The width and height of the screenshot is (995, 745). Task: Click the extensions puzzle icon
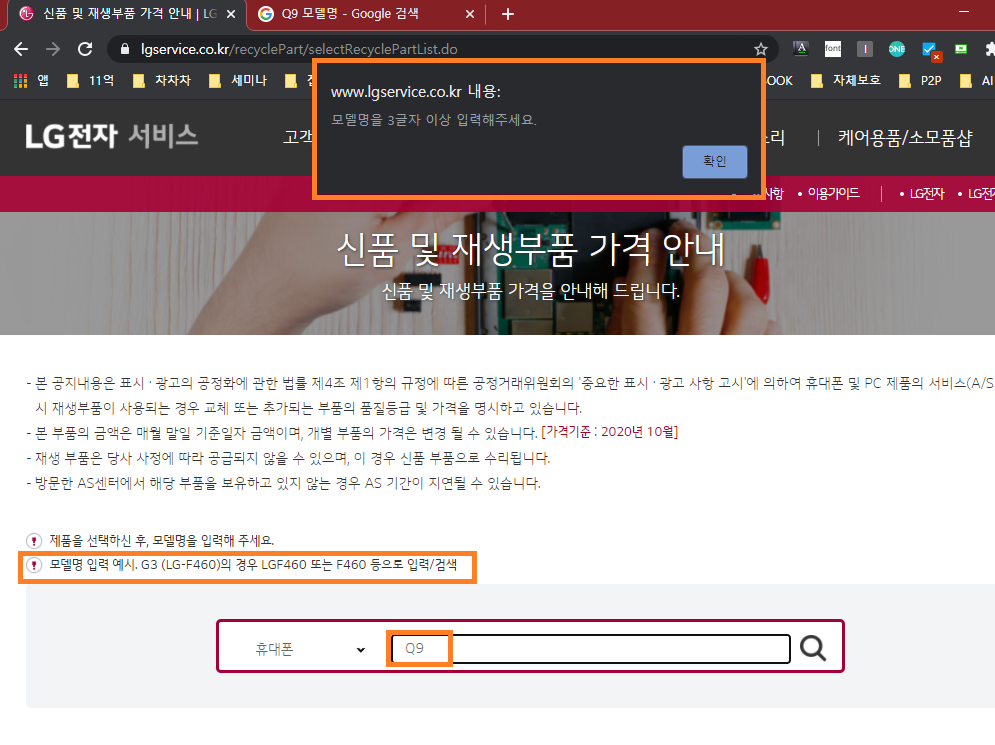990,49
